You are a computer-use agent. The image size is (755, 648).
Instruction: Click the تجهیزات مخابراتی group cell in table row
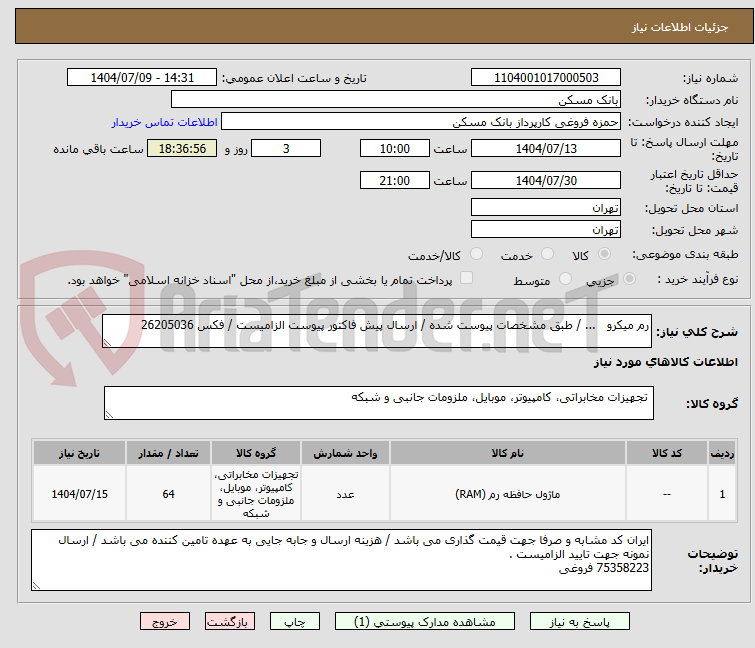[256, 494]
